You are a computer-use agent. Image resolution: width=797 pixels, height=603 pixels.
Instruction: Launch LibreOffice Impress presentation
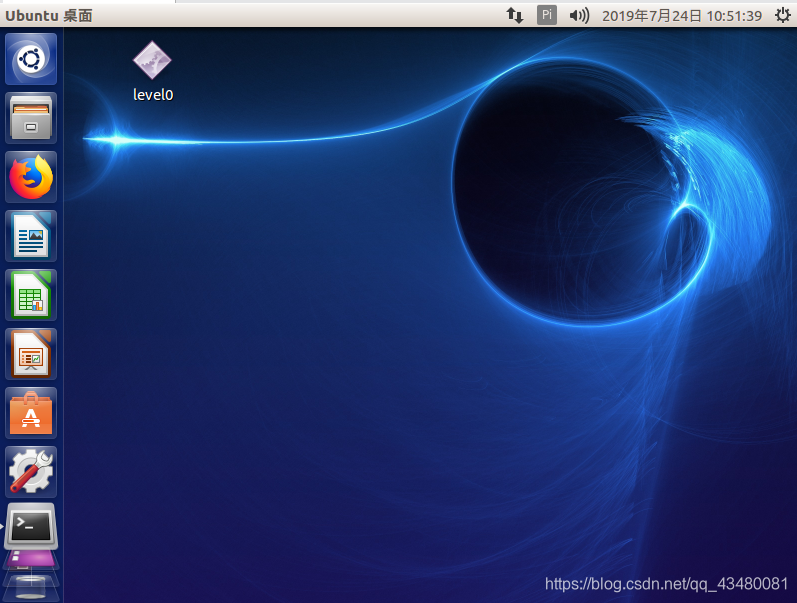[x=31, y=354]
